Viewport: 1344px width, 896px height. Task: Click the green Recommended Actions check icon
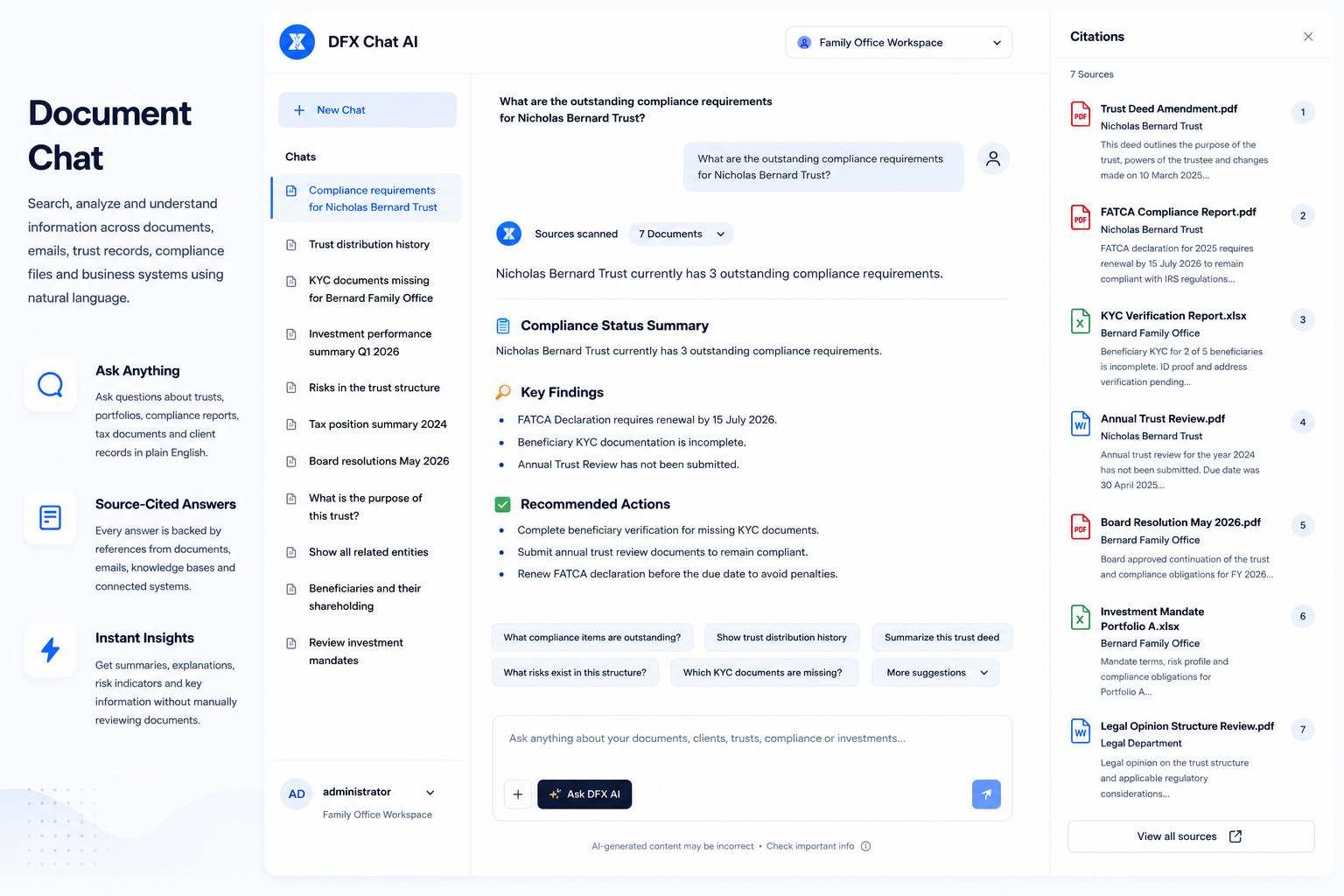503,505
